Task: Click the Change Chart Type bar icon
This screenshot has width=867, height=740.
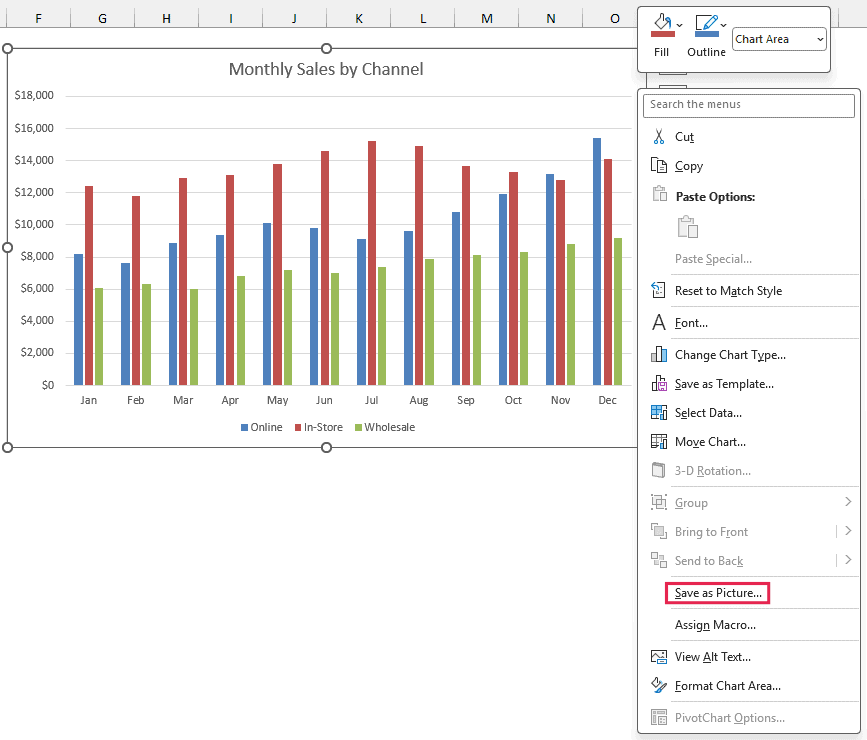Action: tap(659, 354)
